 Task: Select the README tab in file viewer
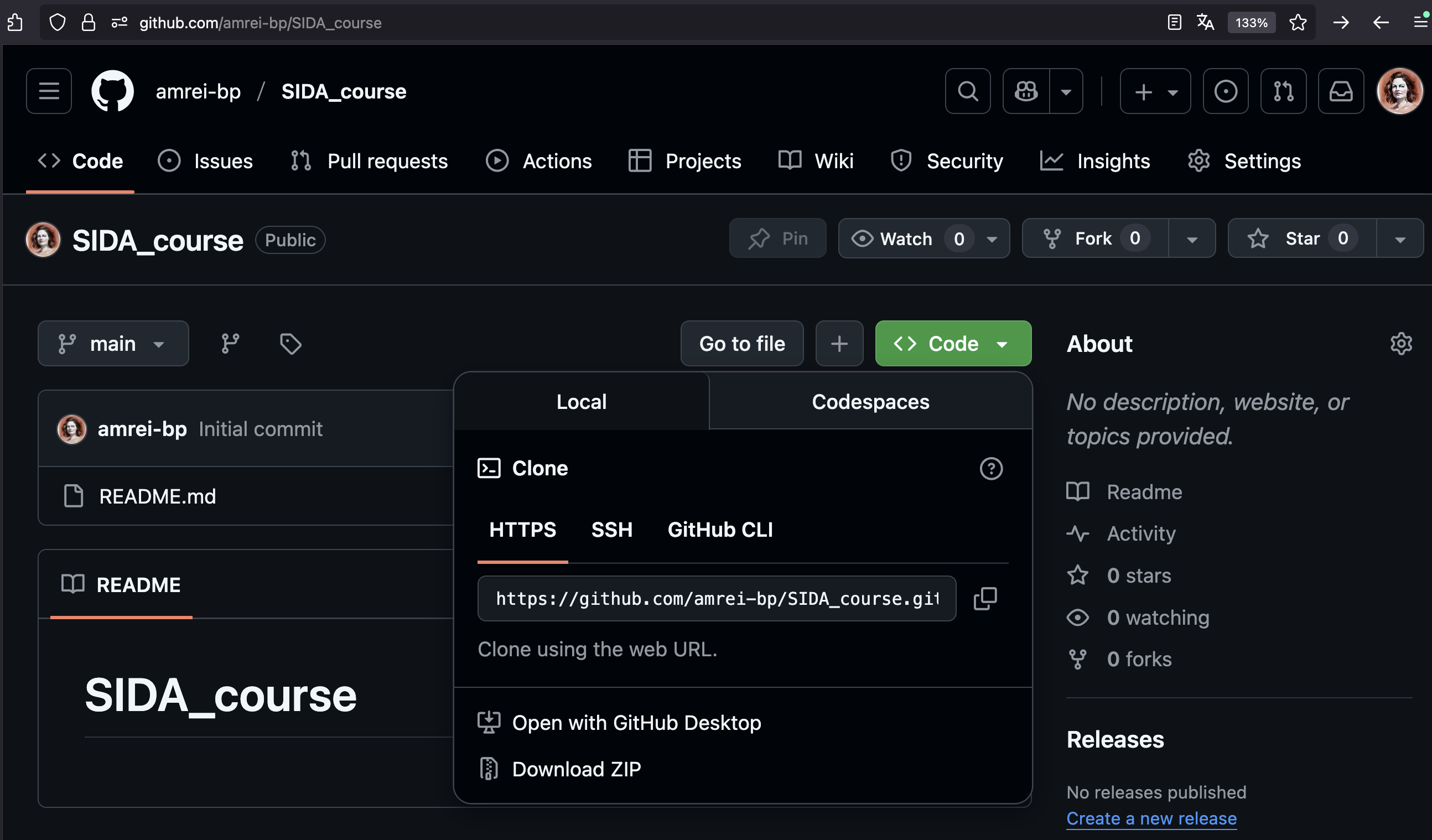[x=121, y=584]
